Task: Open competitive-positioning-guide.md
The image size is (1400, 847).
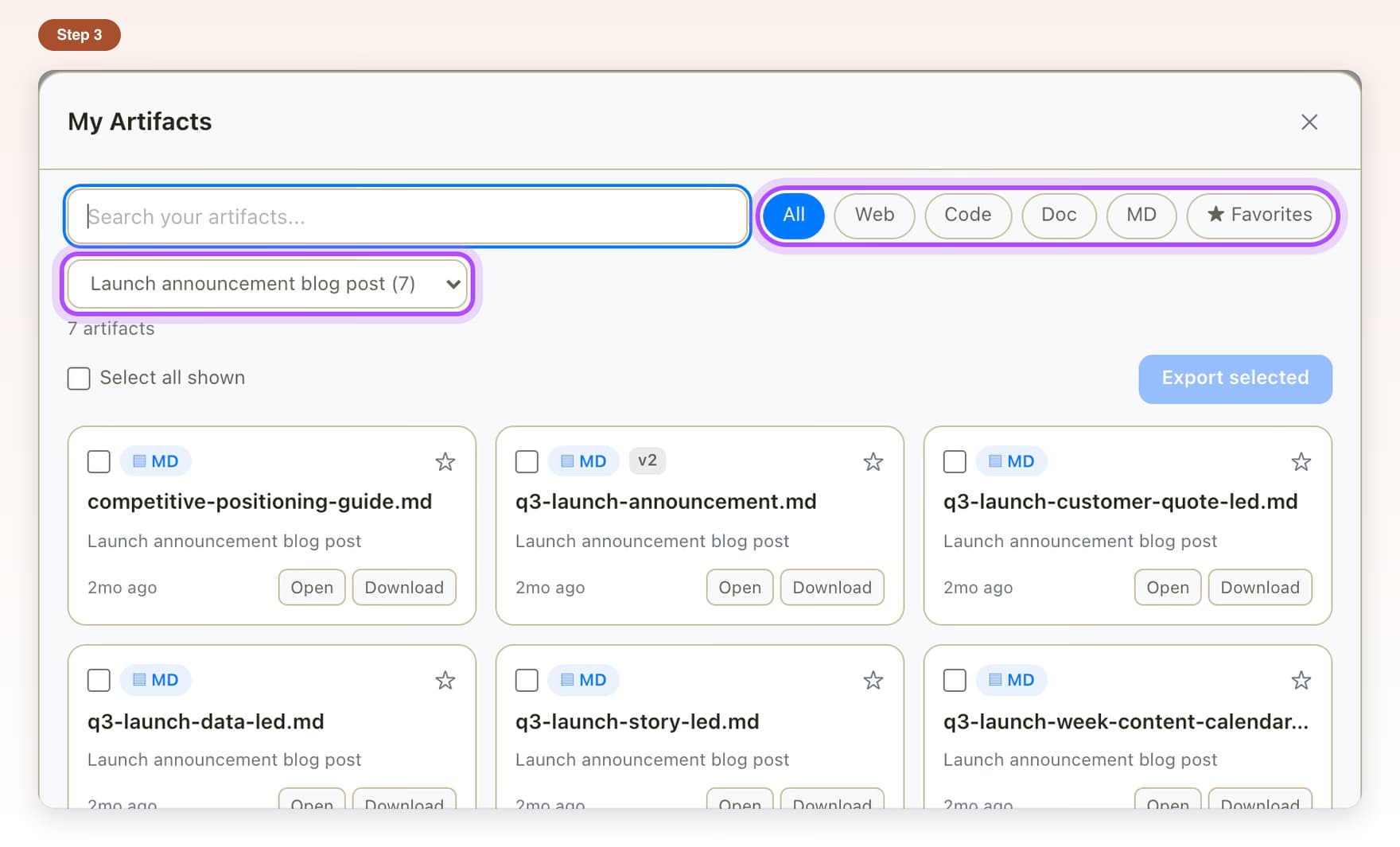Action: pyautogui.click(x=312, y=588)
